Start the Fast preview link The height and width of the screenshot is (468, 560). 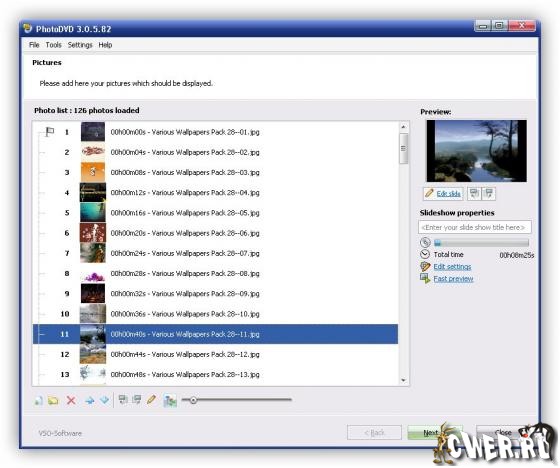coord(453,279)
